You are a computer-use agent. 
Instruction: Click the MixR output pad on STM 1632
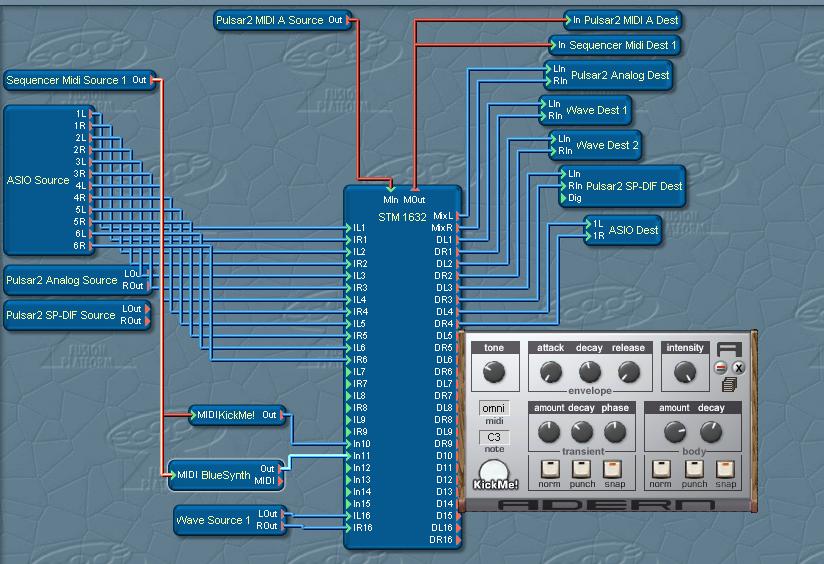point(458,228)
